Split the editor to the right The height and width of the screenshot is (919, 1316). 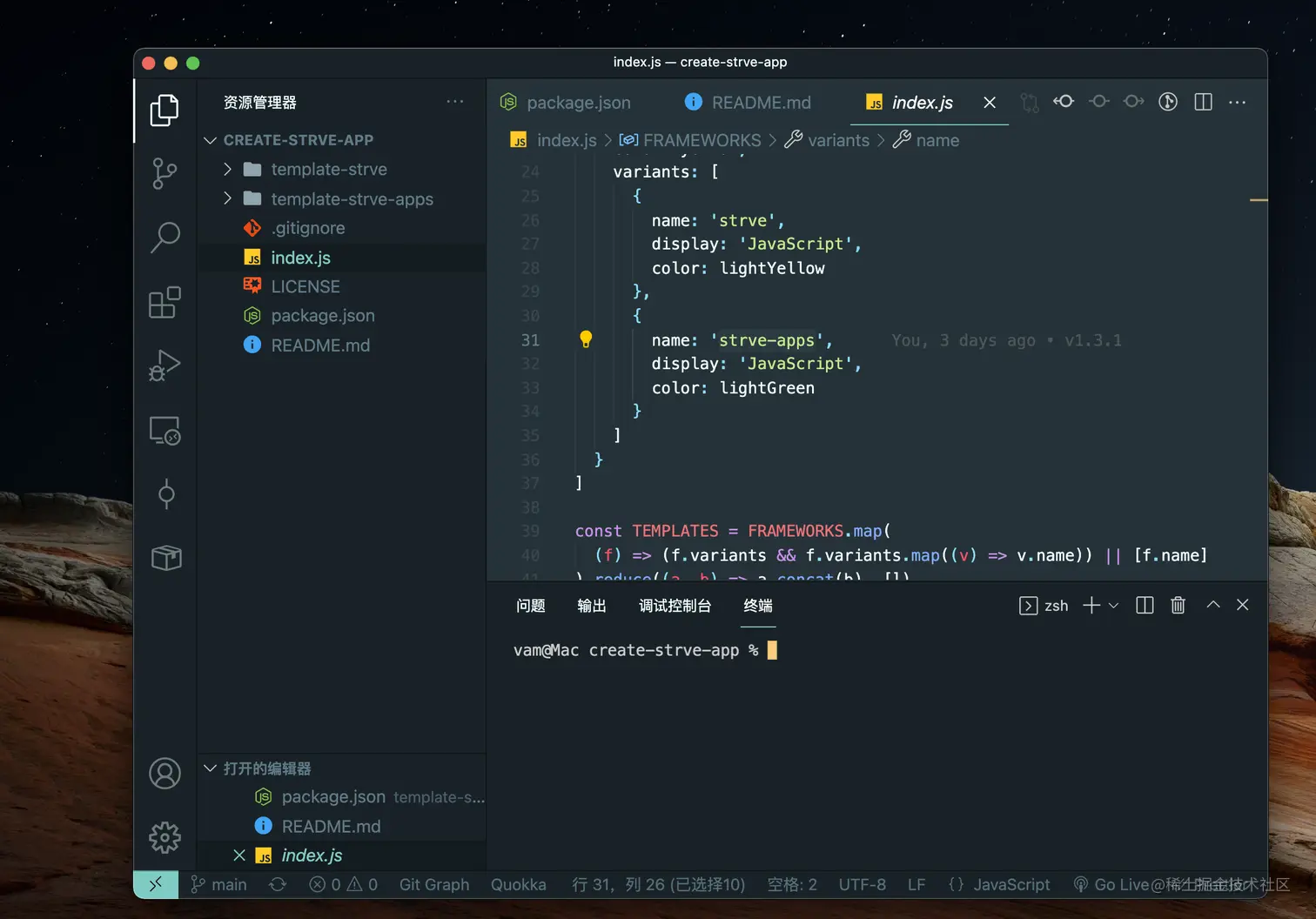tap(1203, 102)
